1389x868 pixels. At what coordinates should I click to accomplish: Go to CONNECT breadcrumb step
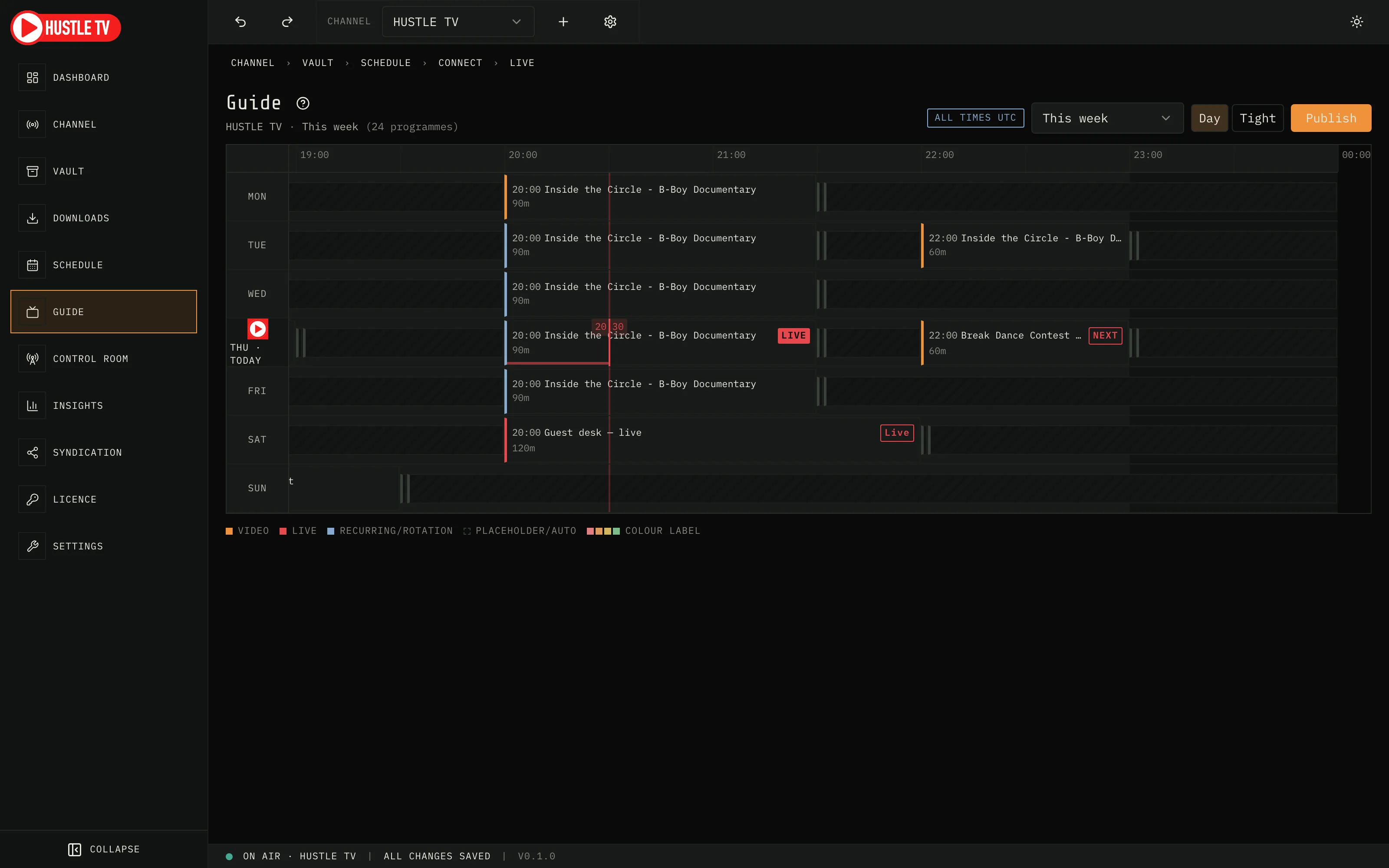[x=460, y=63]
